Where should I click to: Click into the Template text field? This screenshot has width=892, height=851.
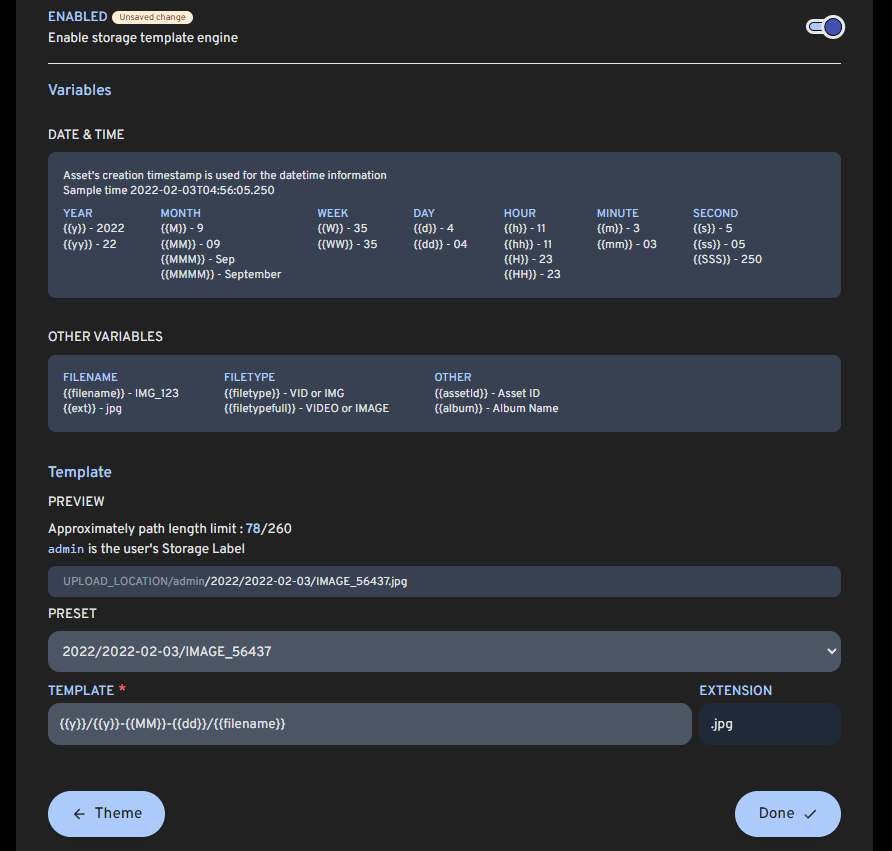369,724
